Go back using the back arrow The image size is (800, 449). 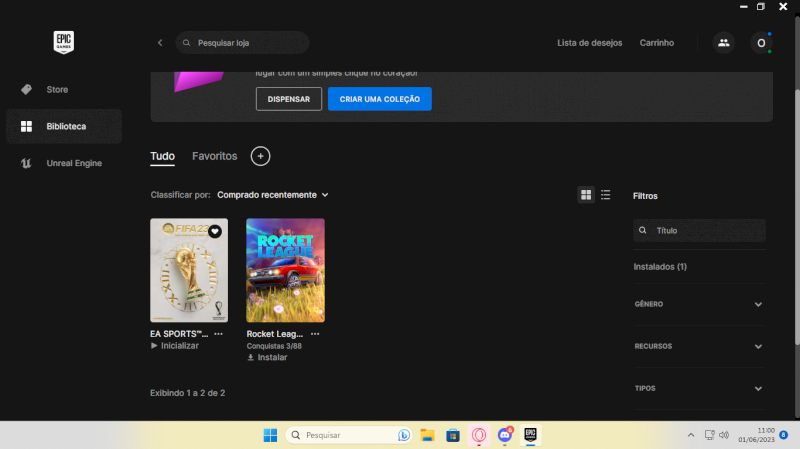coord(160,43)
